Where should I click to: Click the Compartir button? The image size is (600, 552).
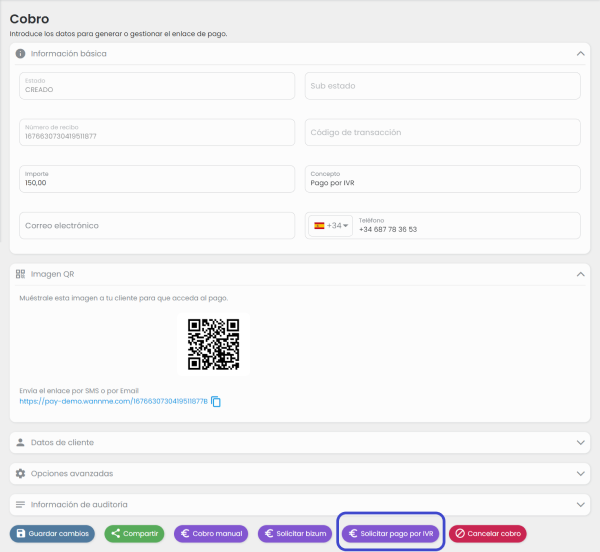(134, 533)
